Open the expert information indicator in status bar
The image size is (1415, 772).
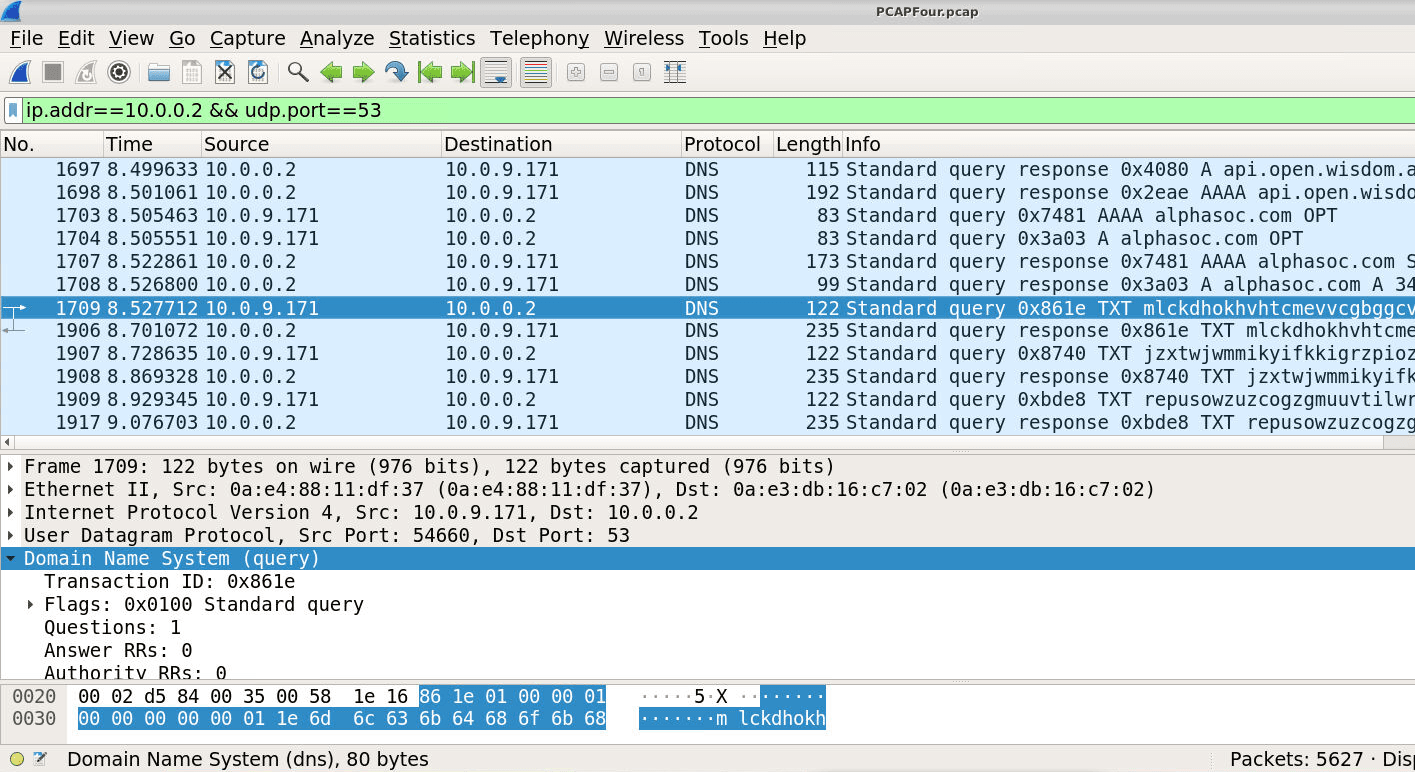pos(17,759)
